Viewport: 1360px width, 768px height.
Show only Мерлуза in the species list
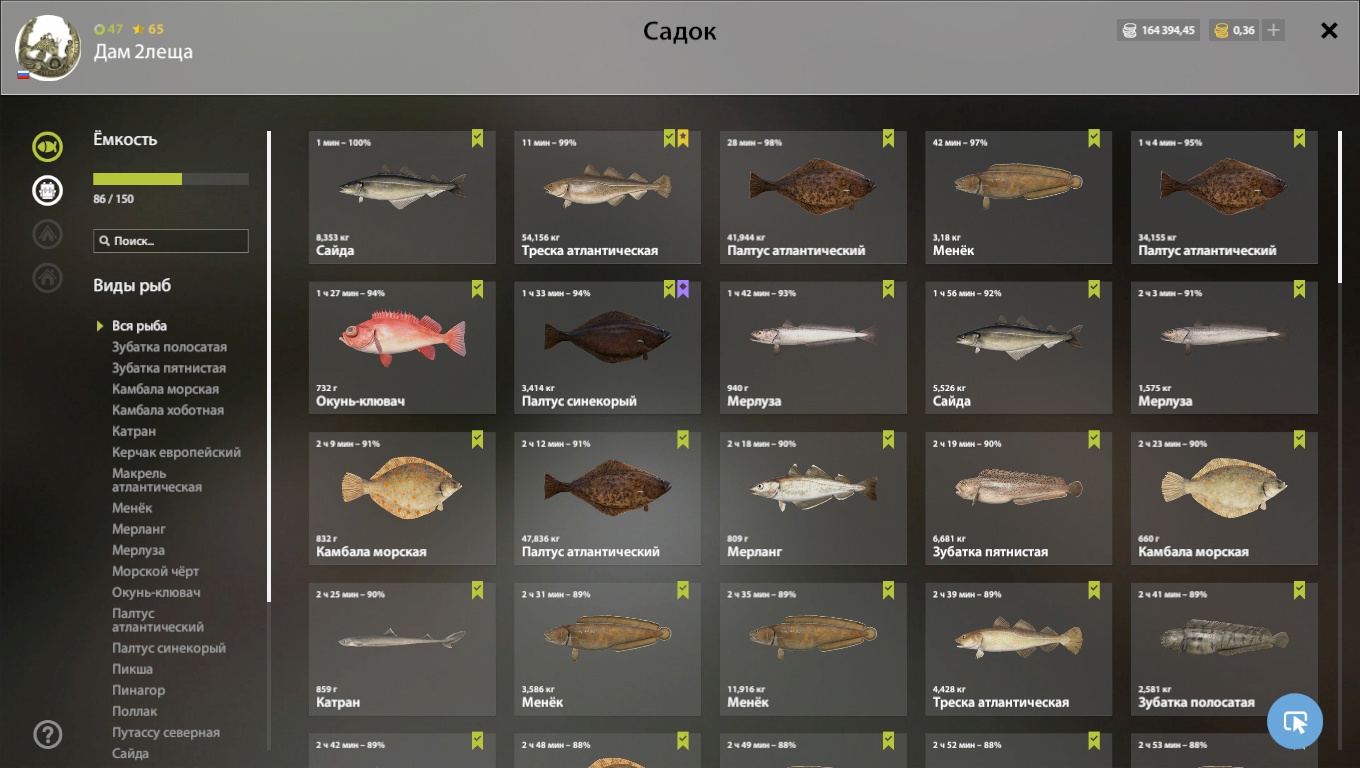138,550
